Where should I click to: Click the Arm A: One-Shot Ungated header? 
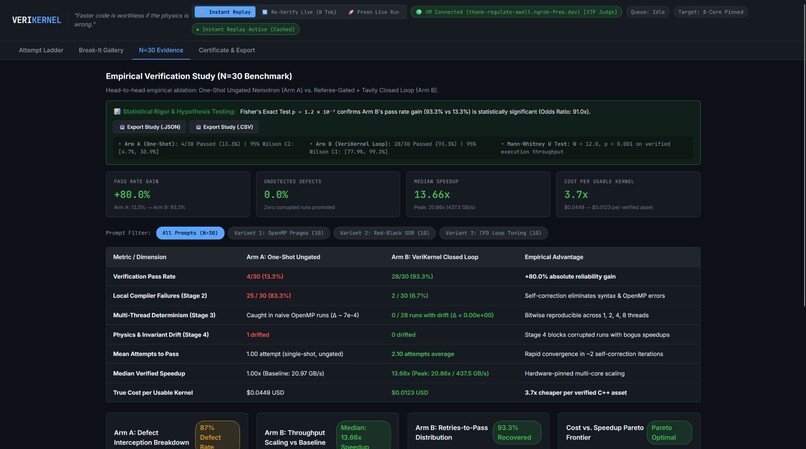point(283,257)
